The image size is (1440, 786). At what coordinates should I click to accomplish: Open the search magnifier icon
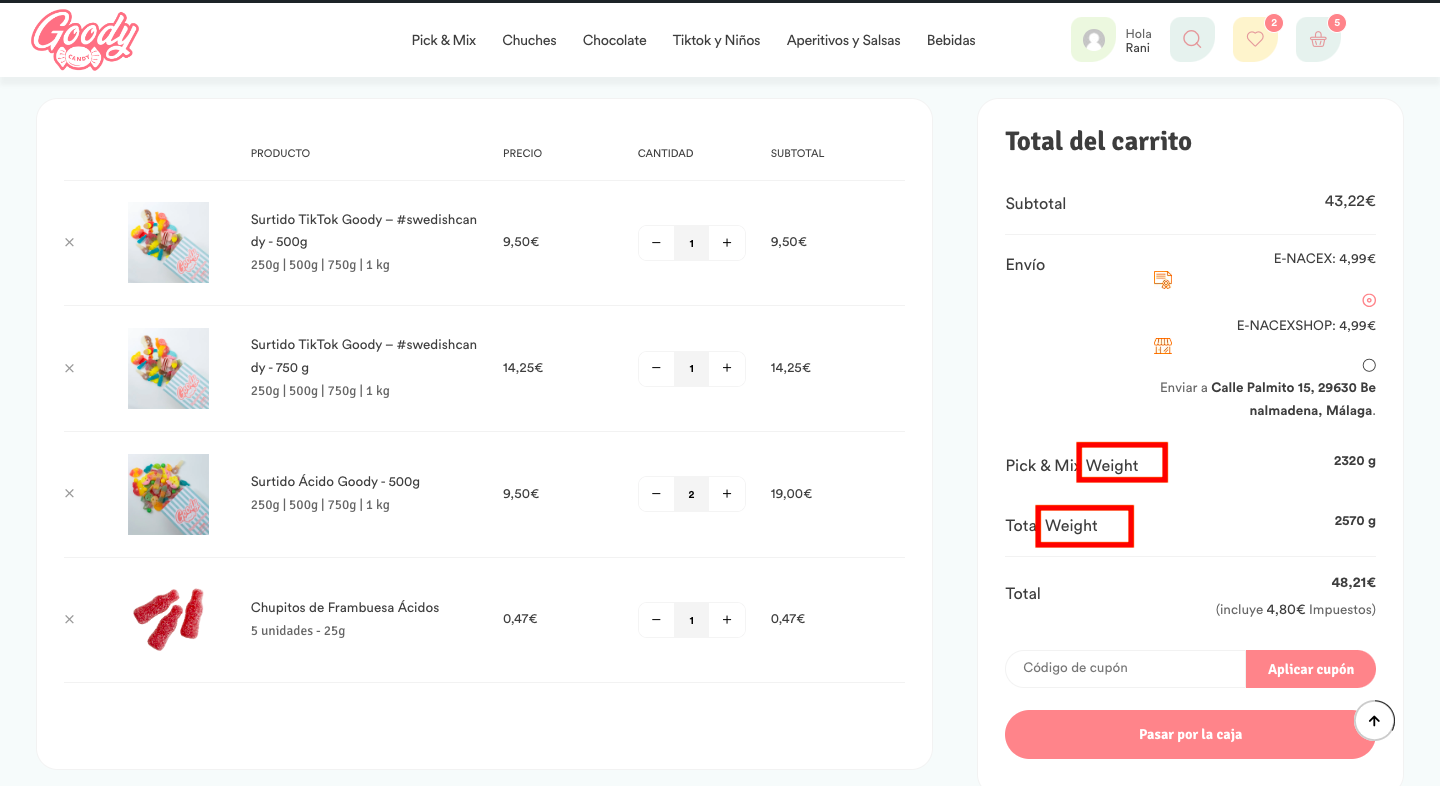click(x=1192, y=40)
